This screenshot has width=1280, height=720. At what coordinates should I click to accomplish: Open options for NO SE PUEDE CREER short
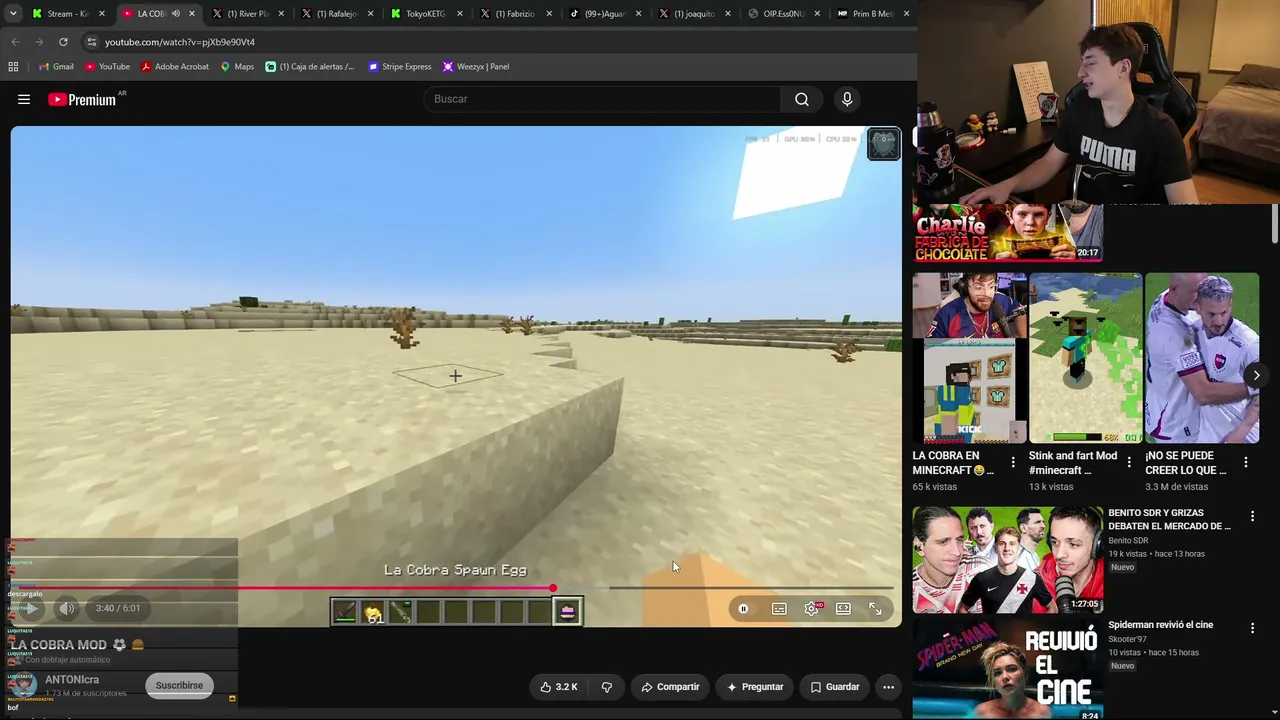[x=1246, y=462]
